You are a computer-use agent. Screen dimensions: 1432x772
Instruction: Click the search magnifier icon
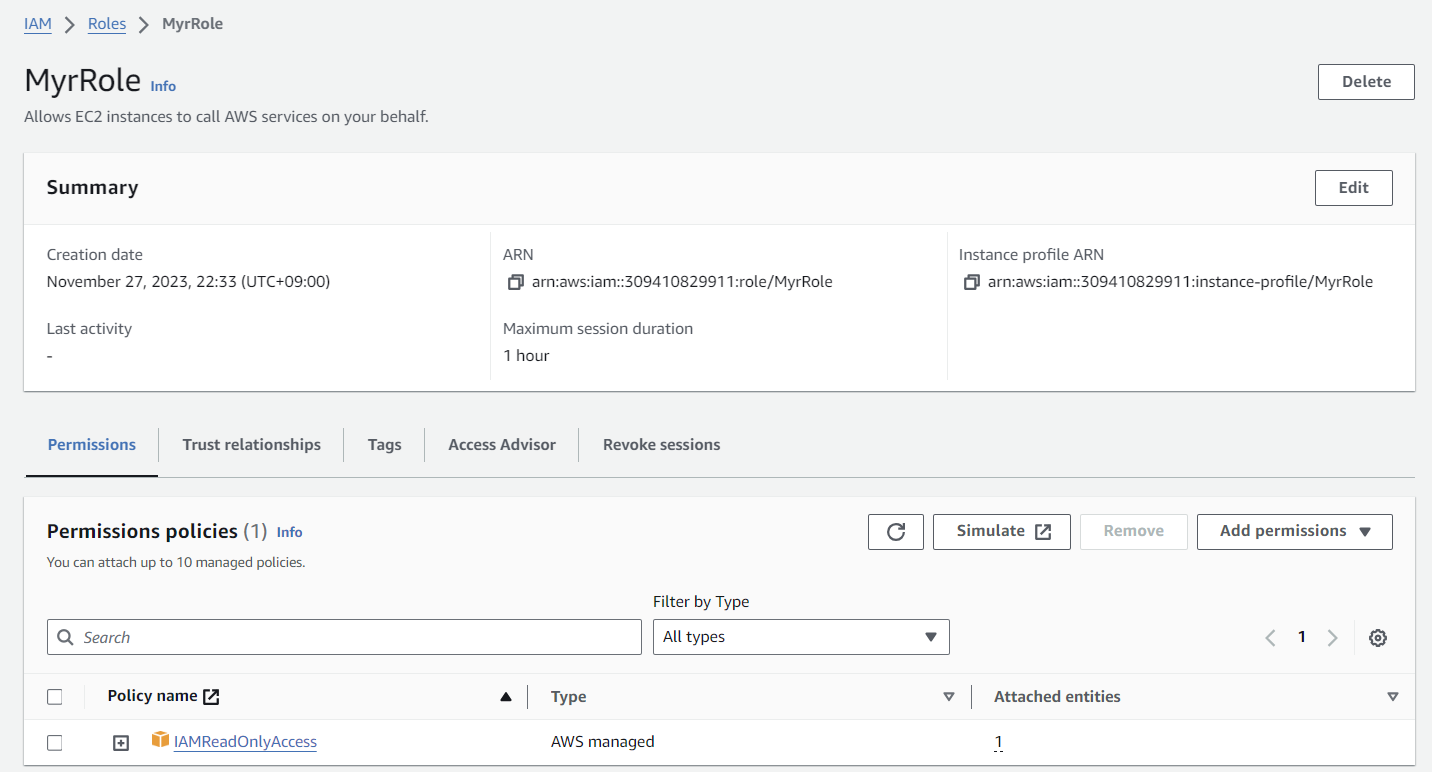pos(66,637)
